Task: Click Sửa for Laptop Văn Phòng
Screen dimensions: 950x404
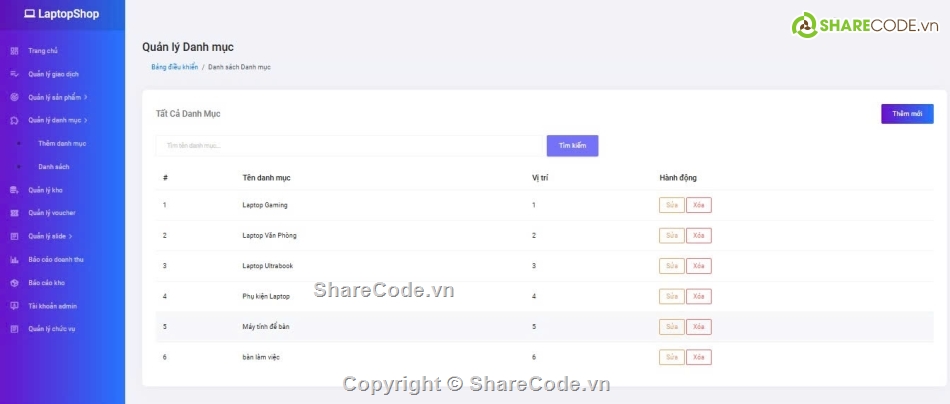Action: click(671, 236)
